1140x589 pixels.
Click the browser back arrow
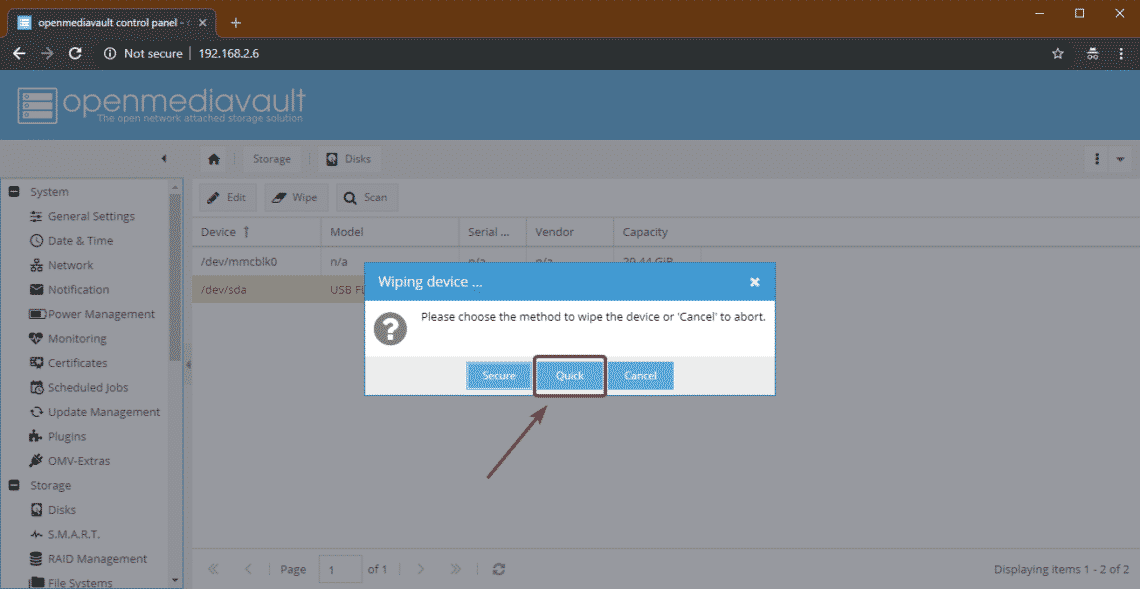[x=20, y=53]
